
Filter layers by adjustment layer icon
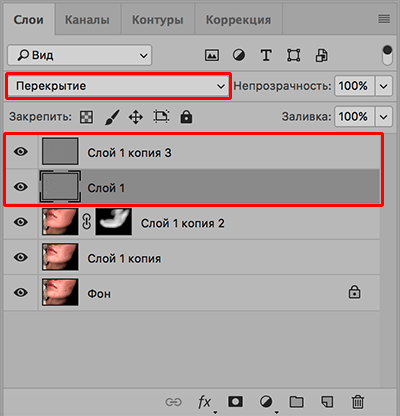tap(239, 55)
